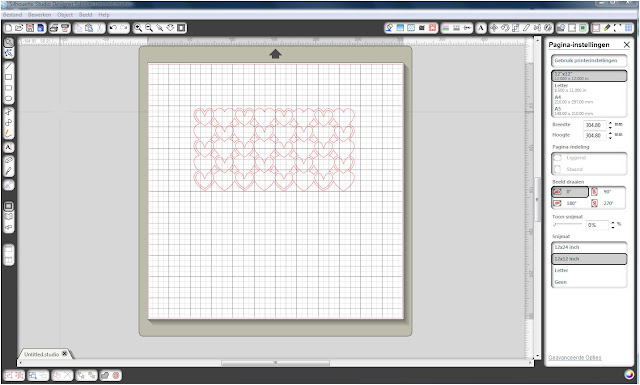
Task: Select 12x24 inch cutting mat
Action: coord(589,247)
